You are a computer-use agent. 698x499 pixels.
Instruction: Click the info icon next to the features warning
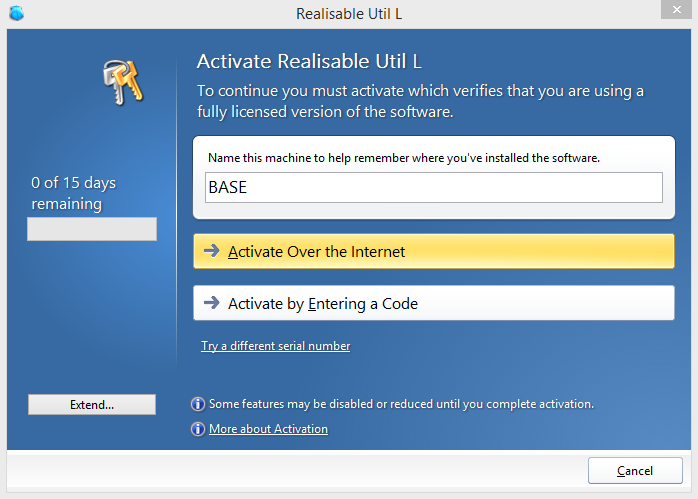point(198,404)
